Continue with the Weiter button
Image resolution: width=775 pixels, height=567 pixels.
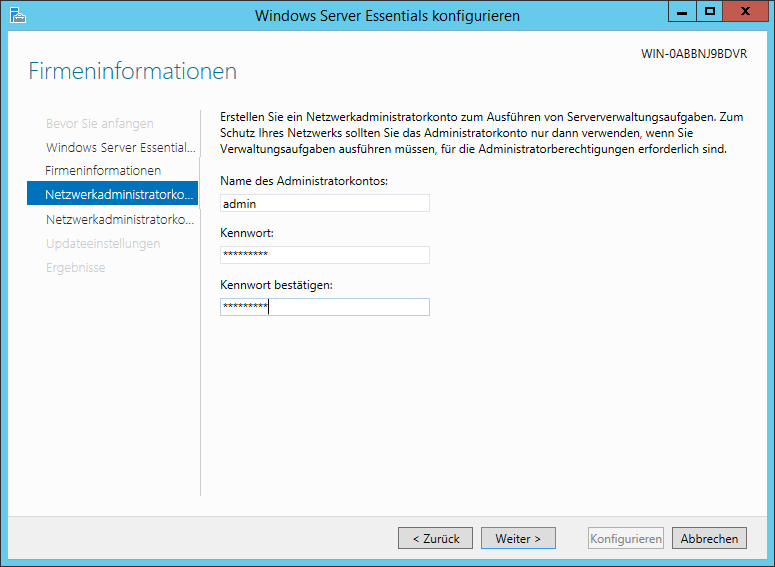(518, 538)
